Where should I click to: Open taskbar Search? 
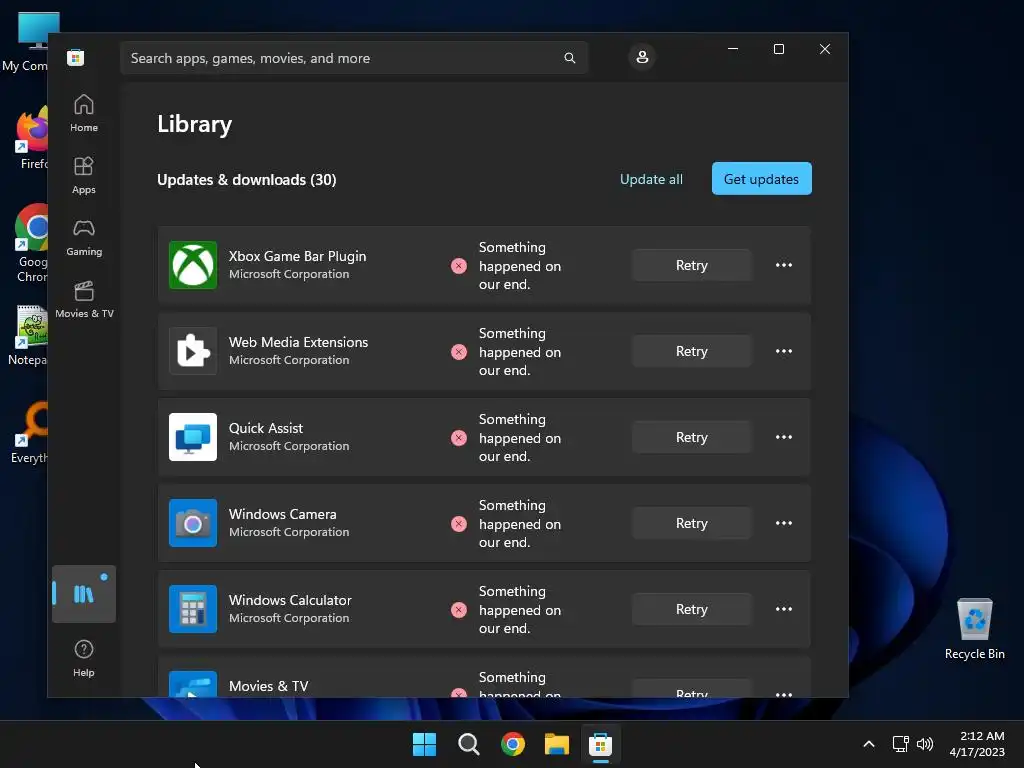click(x=469, y=744)
